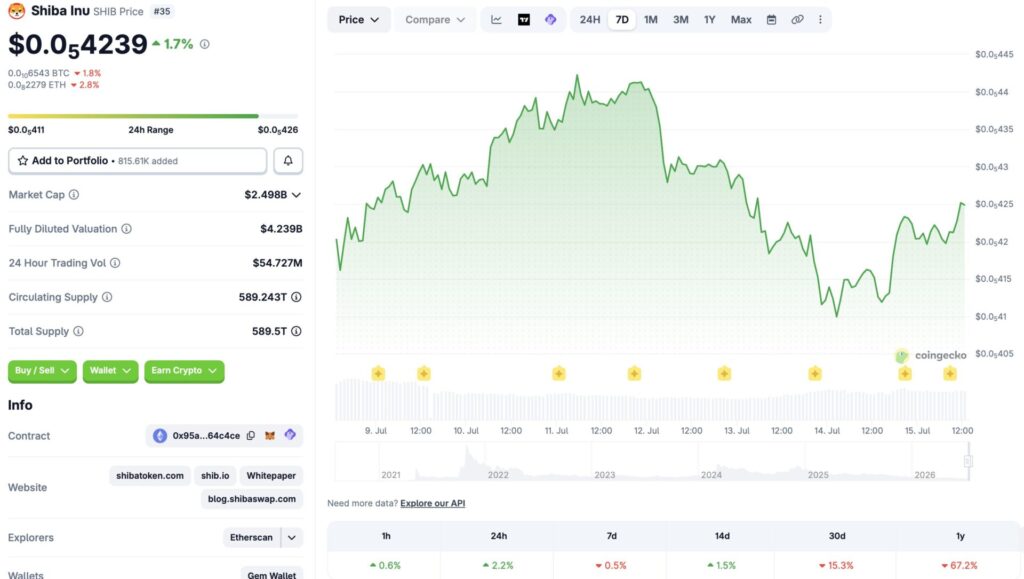This screenshot has height=579, width=1024.
Task: Select the Max chart range
Action: [x=741, y=20]
